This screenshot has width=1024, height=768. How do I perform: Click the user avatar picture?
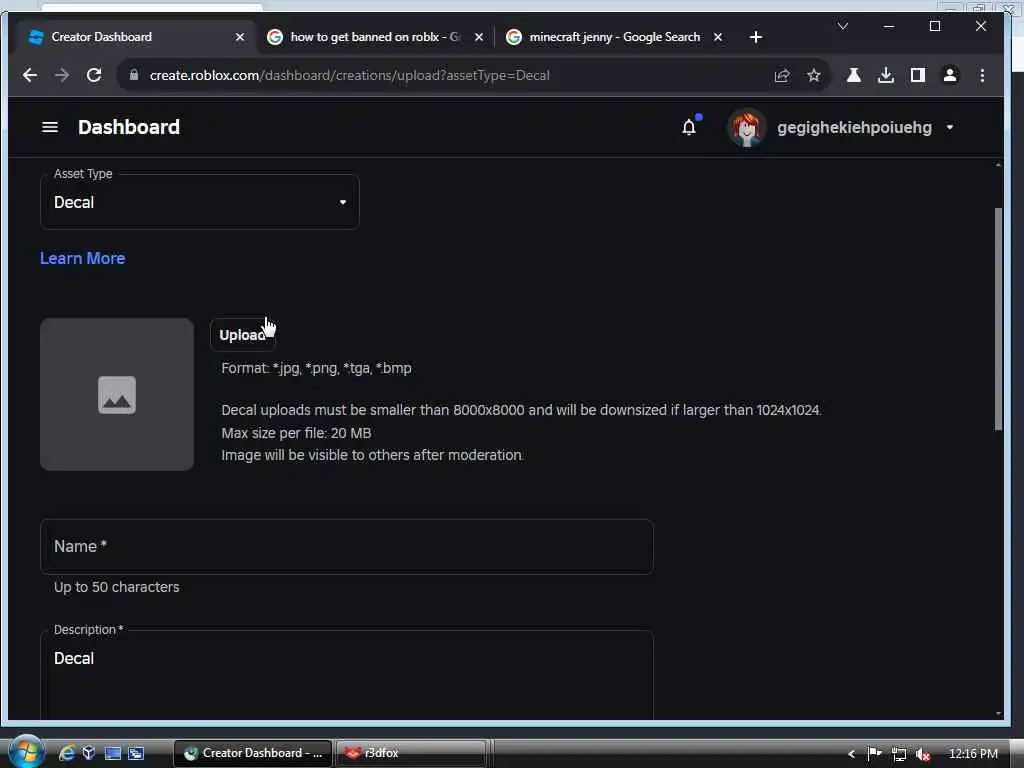(746, 127)
